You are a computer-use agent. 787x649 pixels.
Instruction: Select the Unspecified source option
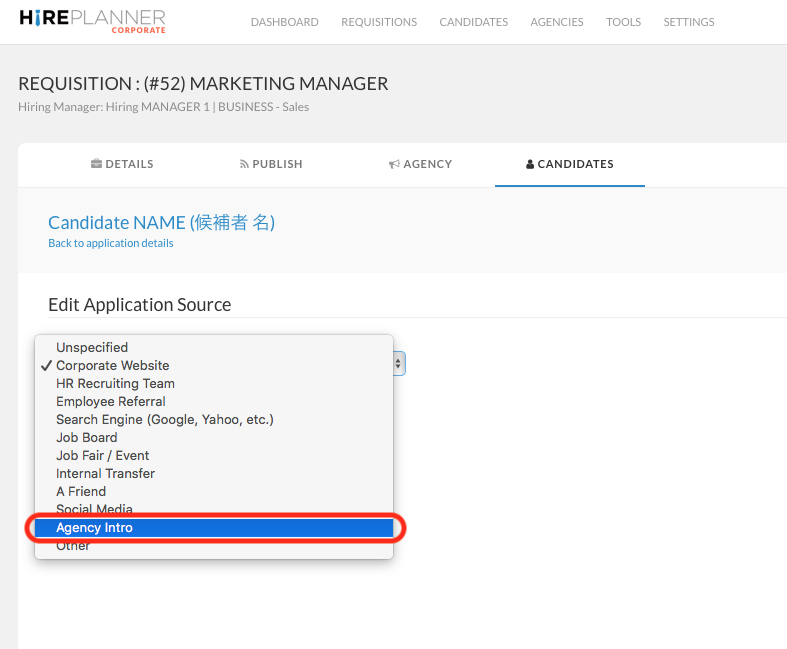pos(92,347)
